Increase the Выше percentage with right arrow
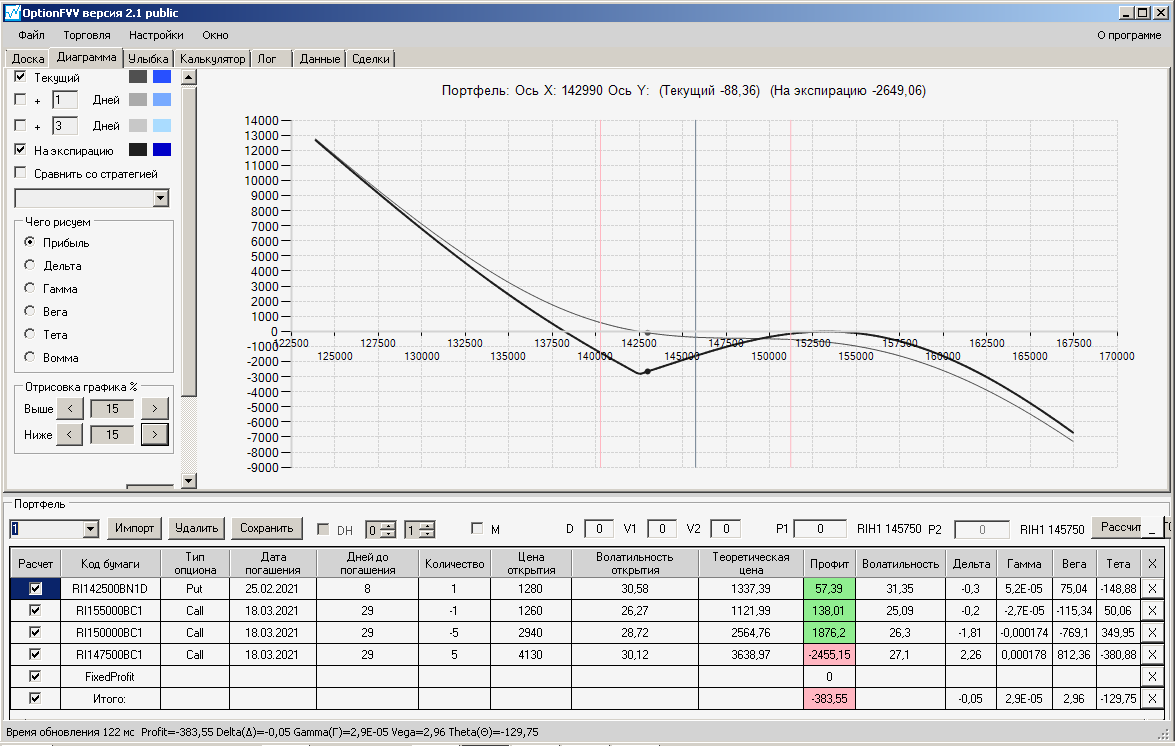1175x746 pixels. (x=154, y=408)
